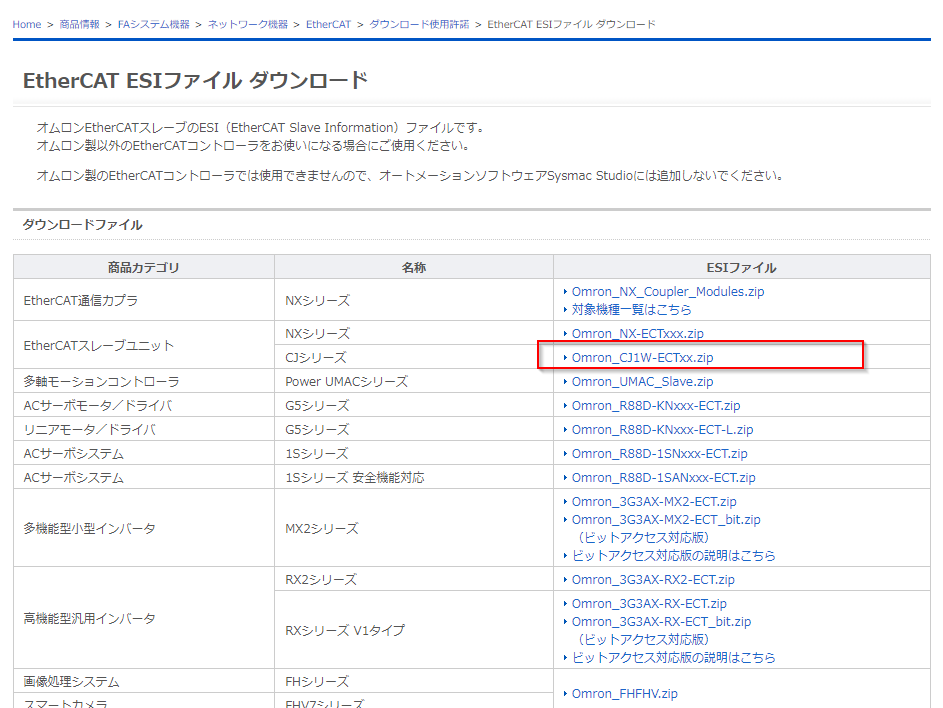The height and width of the screenshot is (708, 943).
Task: Download Omron_R88D-KNxxx-ECT-L.zip
Action: [662, 430]
